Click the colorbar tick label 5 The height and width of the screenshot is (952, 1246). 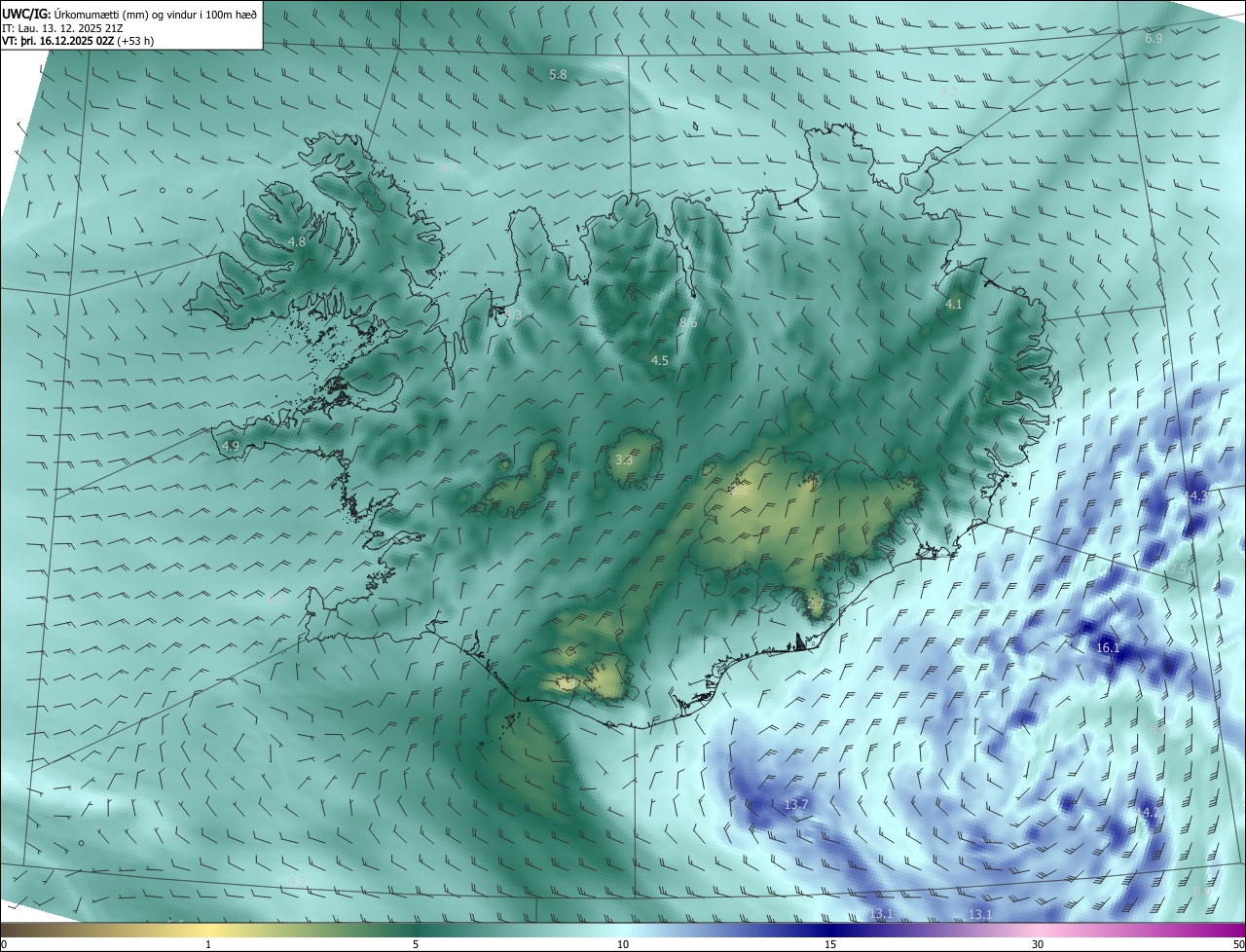pos(416,944)
